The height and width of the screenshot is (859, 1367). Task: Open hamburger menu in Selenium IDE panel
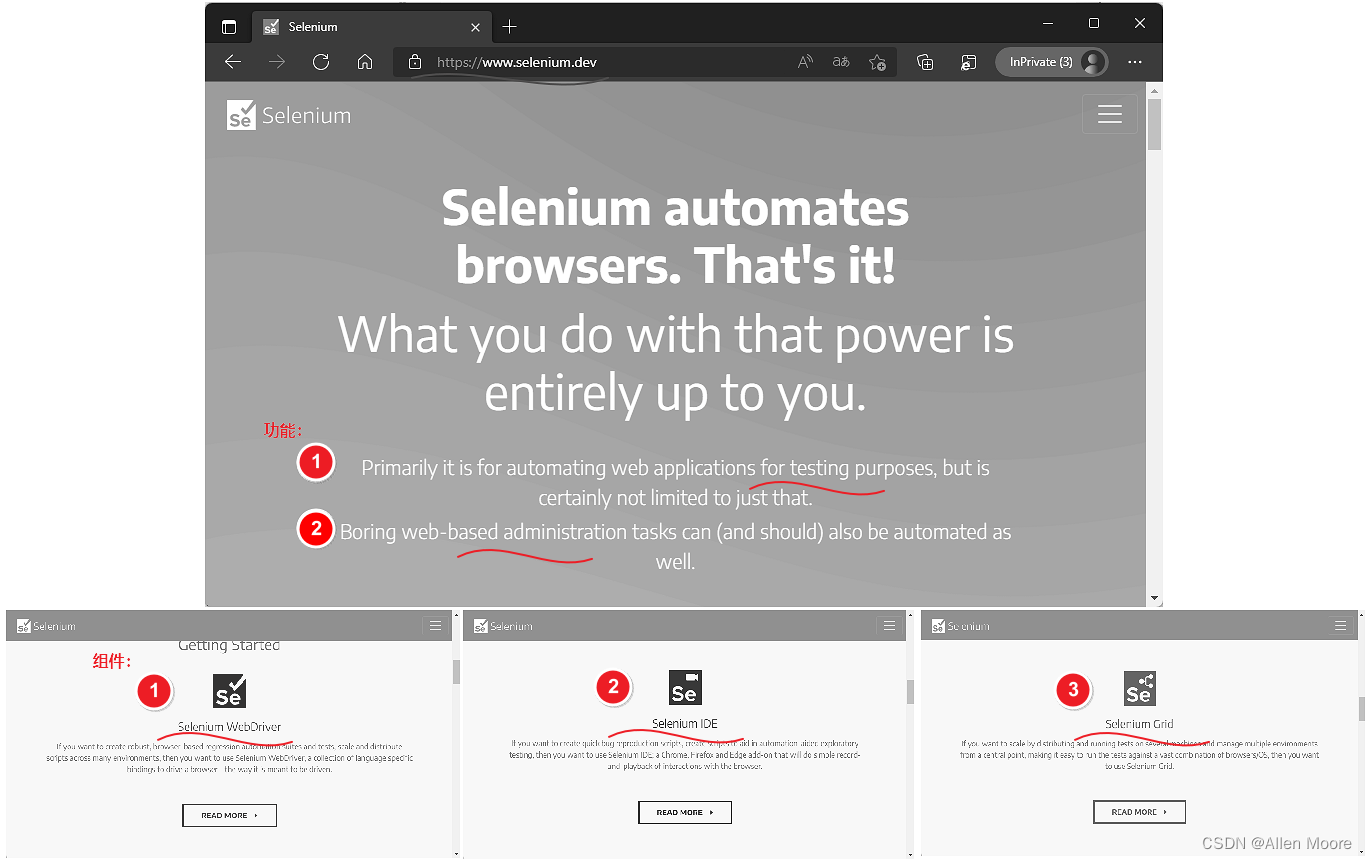(x=889, y=626)
